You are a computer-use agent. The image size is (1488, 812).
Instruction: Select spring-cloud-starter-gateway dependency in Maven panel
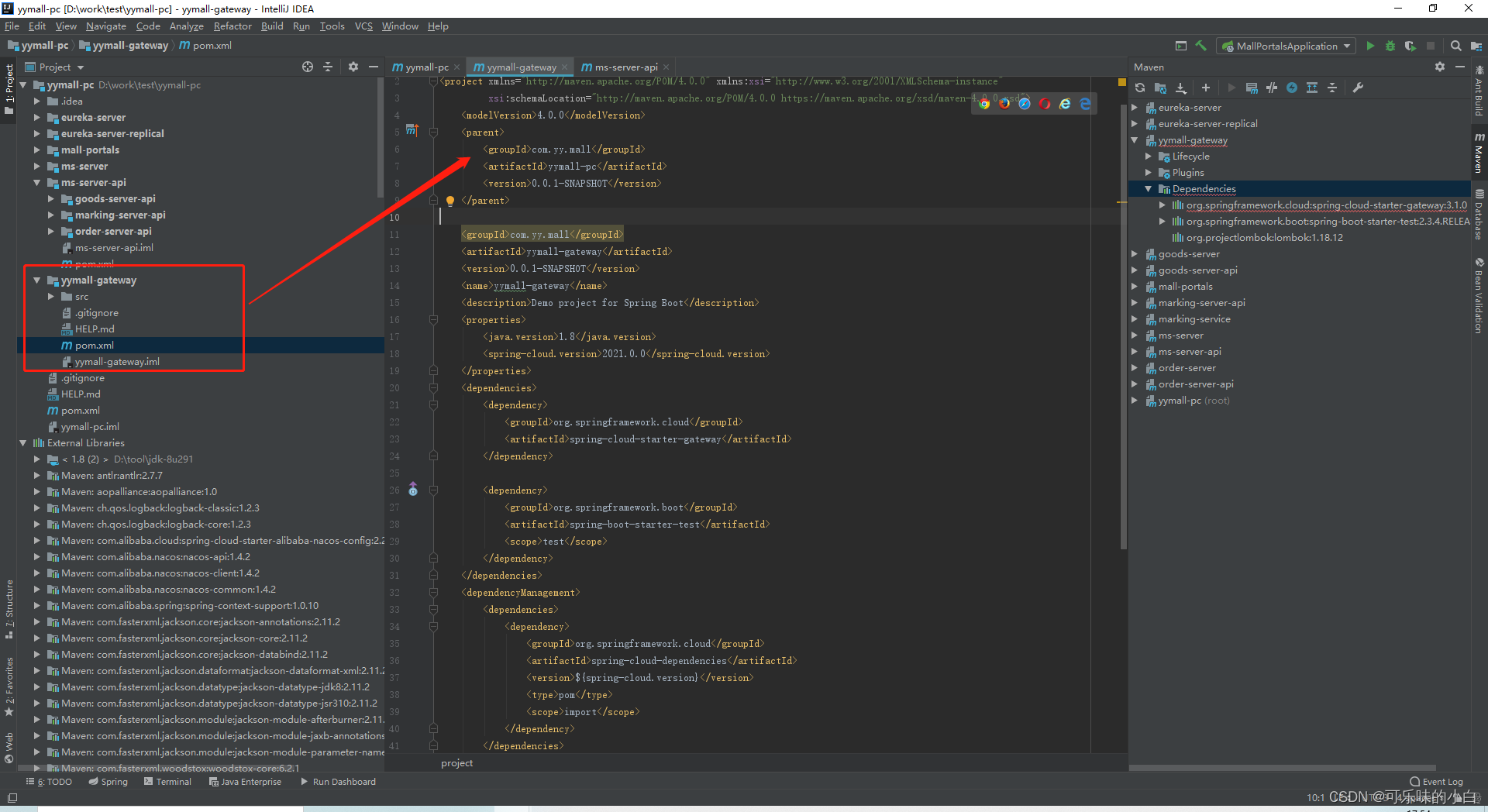click(1326, 205)
